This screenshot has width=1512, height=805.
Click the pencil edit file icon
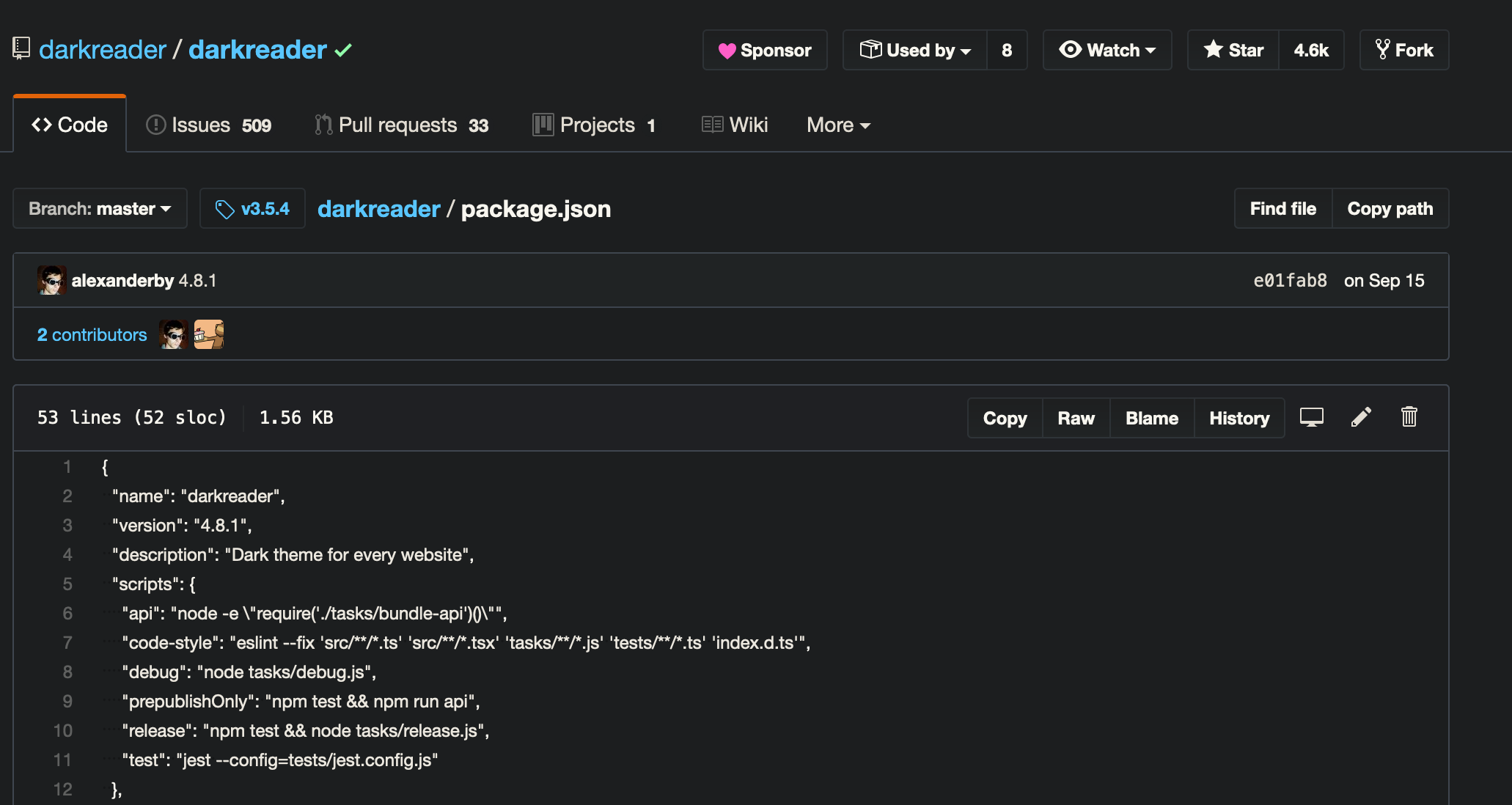(1361, 417)
